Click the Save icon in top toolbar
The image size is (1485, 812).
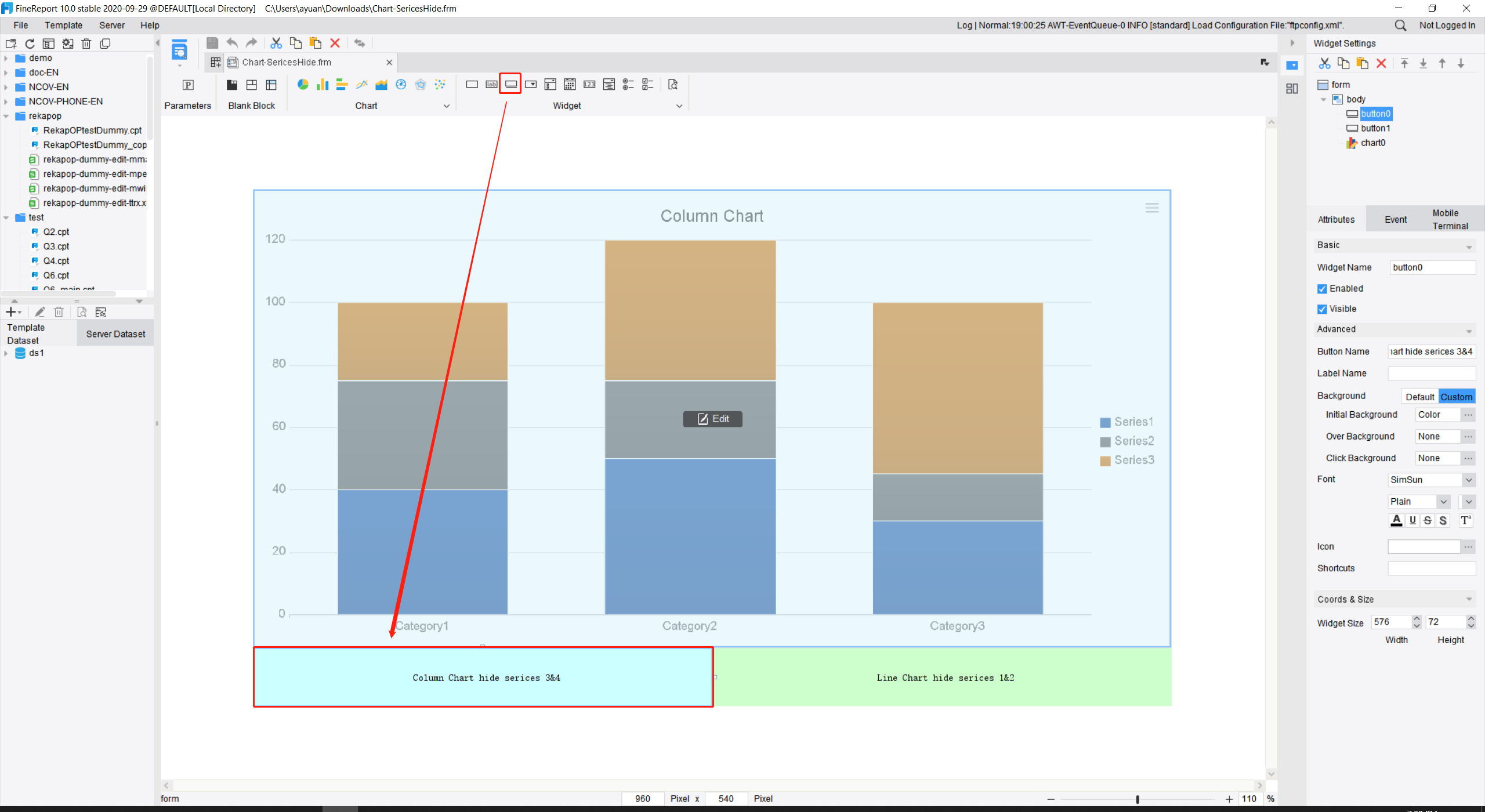coord(212,43)
